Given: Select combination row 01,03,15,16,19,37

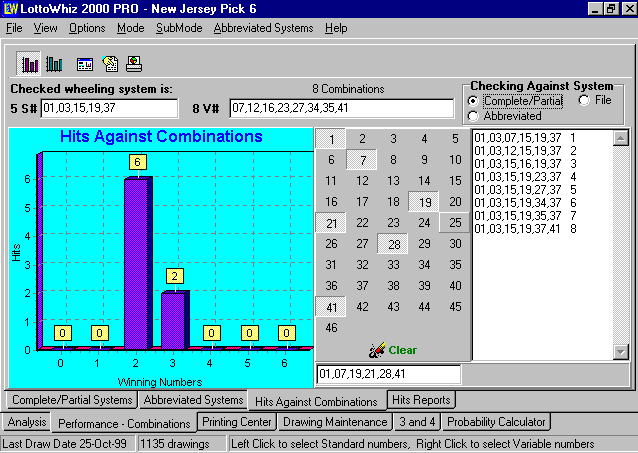Looking at the screenshot, I should (525, 164).
